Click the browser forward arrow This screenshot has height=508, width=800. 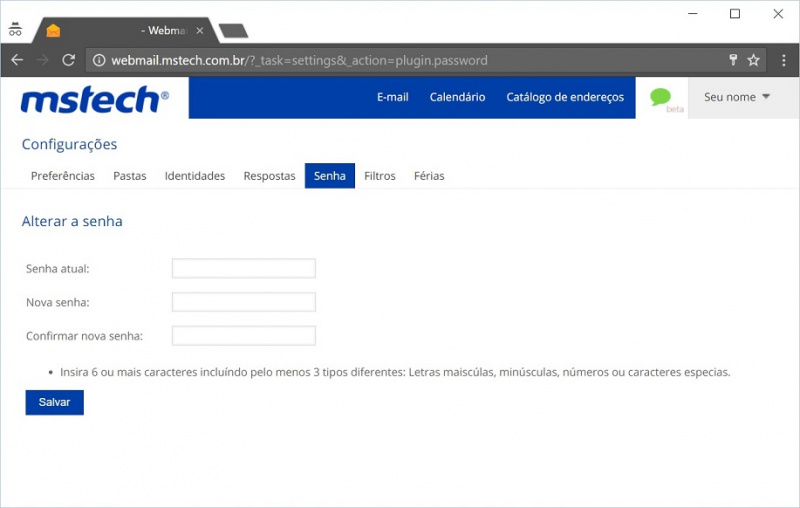point(43,60)
